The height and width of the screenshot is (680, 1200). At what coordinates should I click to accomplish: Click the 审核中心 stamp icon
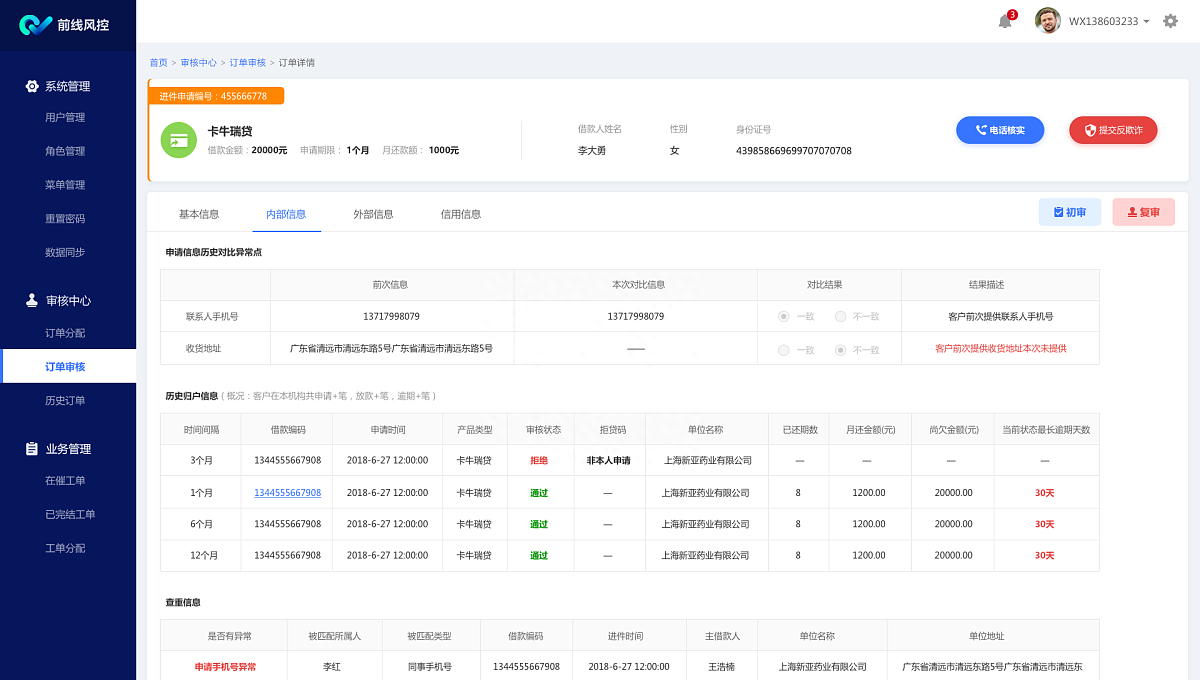[x=32, y=300]
